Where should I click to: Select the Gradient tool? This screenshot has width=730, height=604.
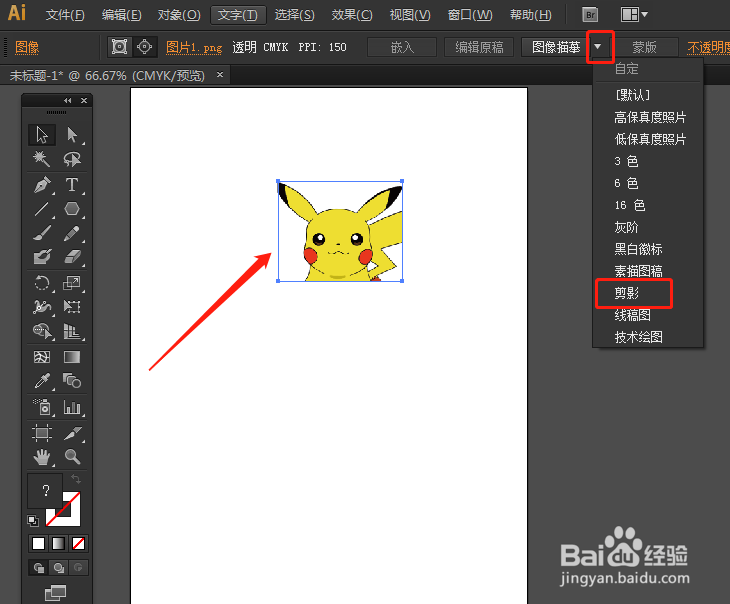[x=72, y=357]
